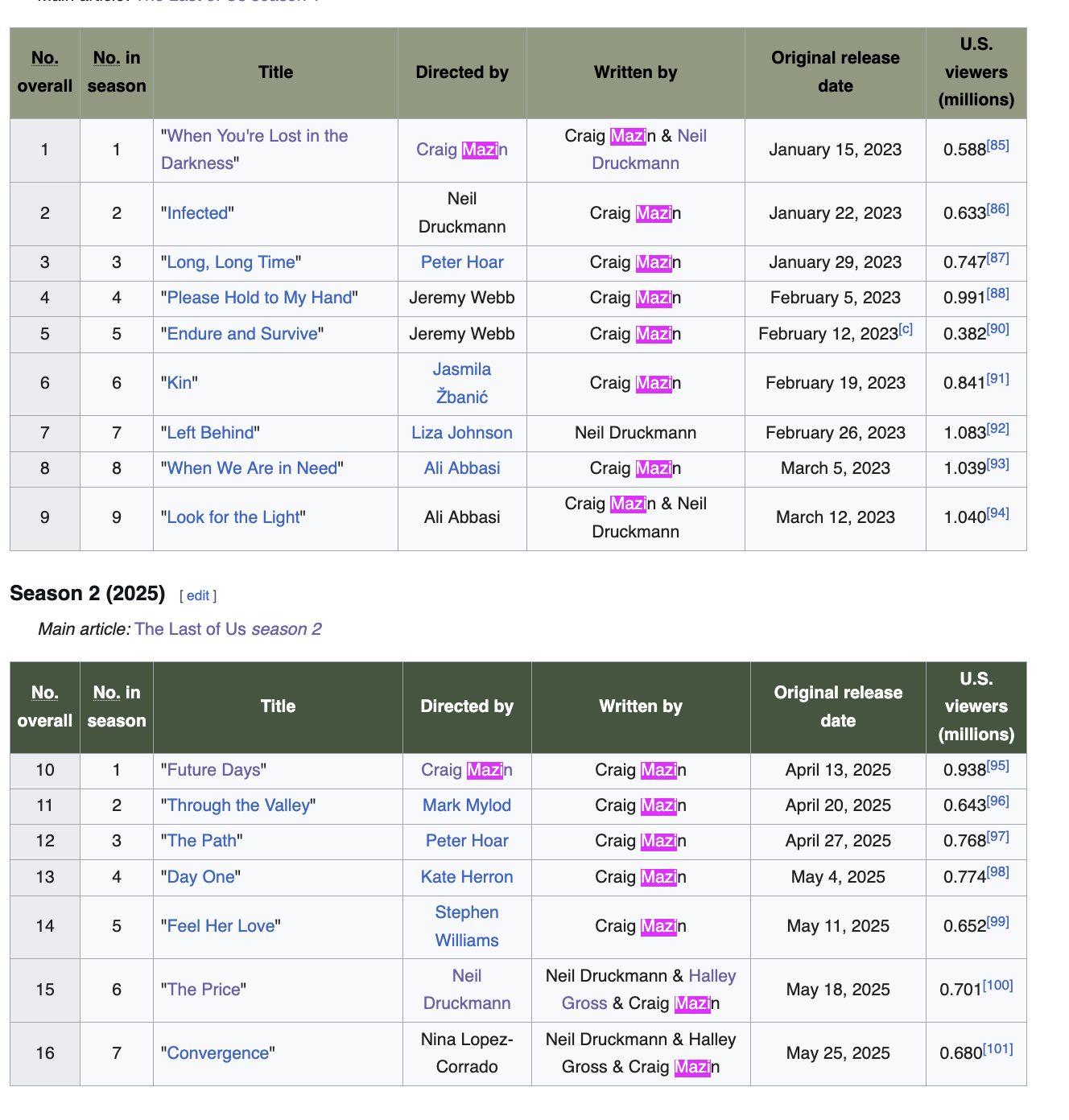Image resolution: width=1069 pixels, height=1120 pixels.
Task: Open director Peter Hoar's page in Season 1
Action: 462,262
